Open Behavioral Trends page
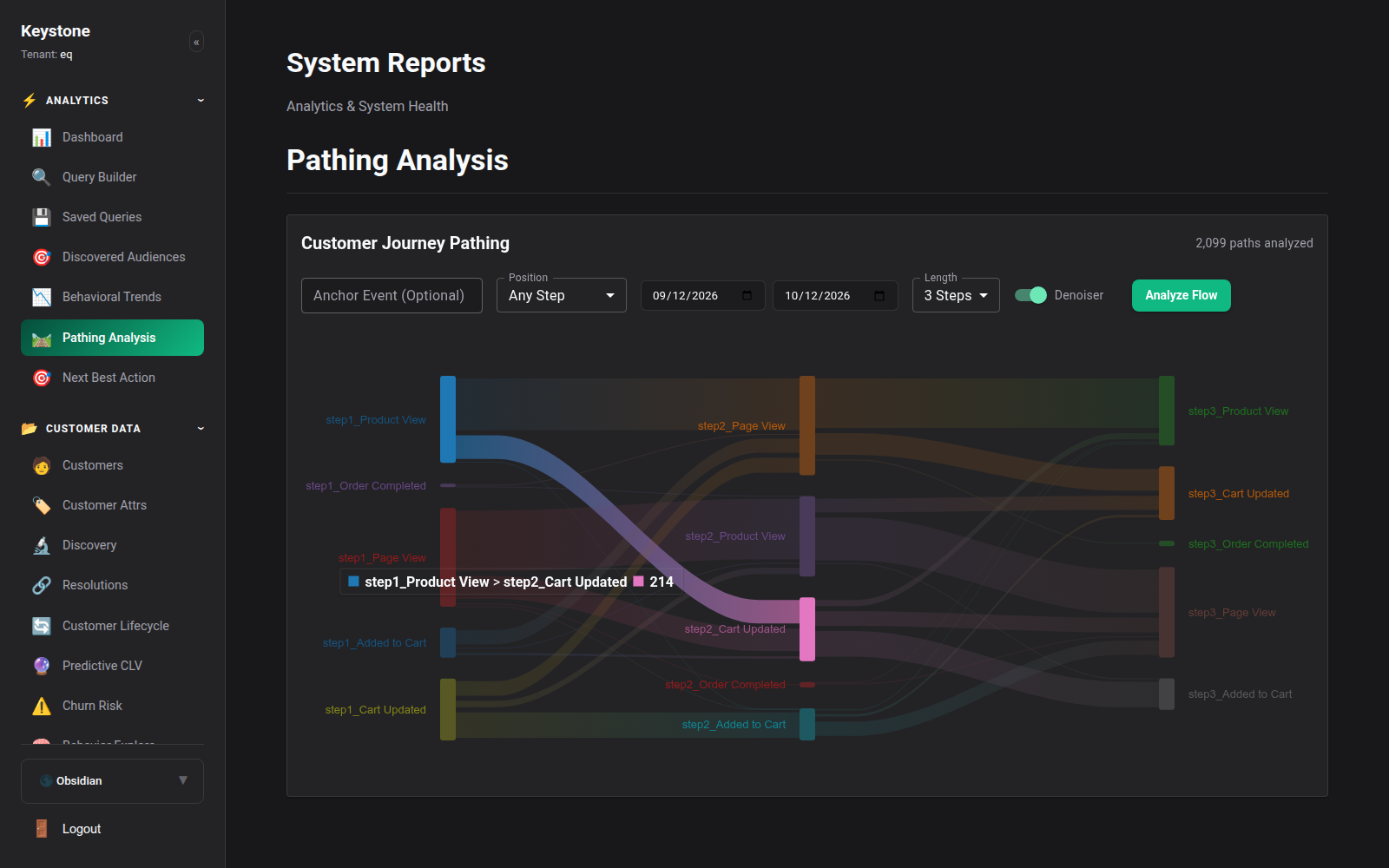Viewport: 1389px width, 868px height. [112, 297]
